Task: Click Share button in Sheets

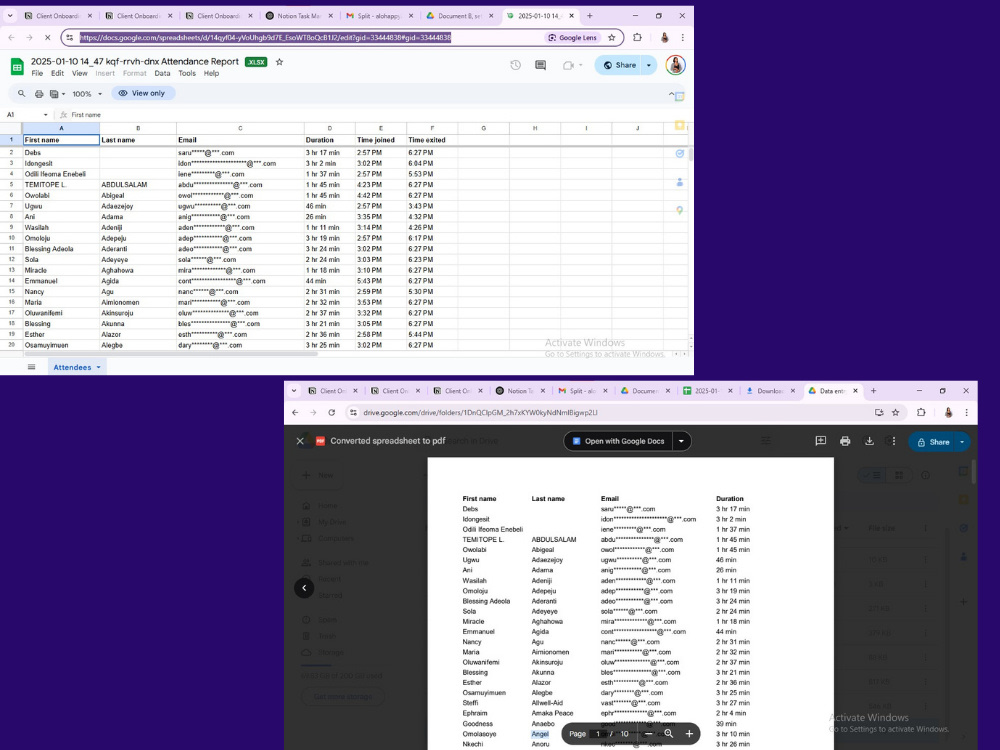Action: [x=619, y=65]
